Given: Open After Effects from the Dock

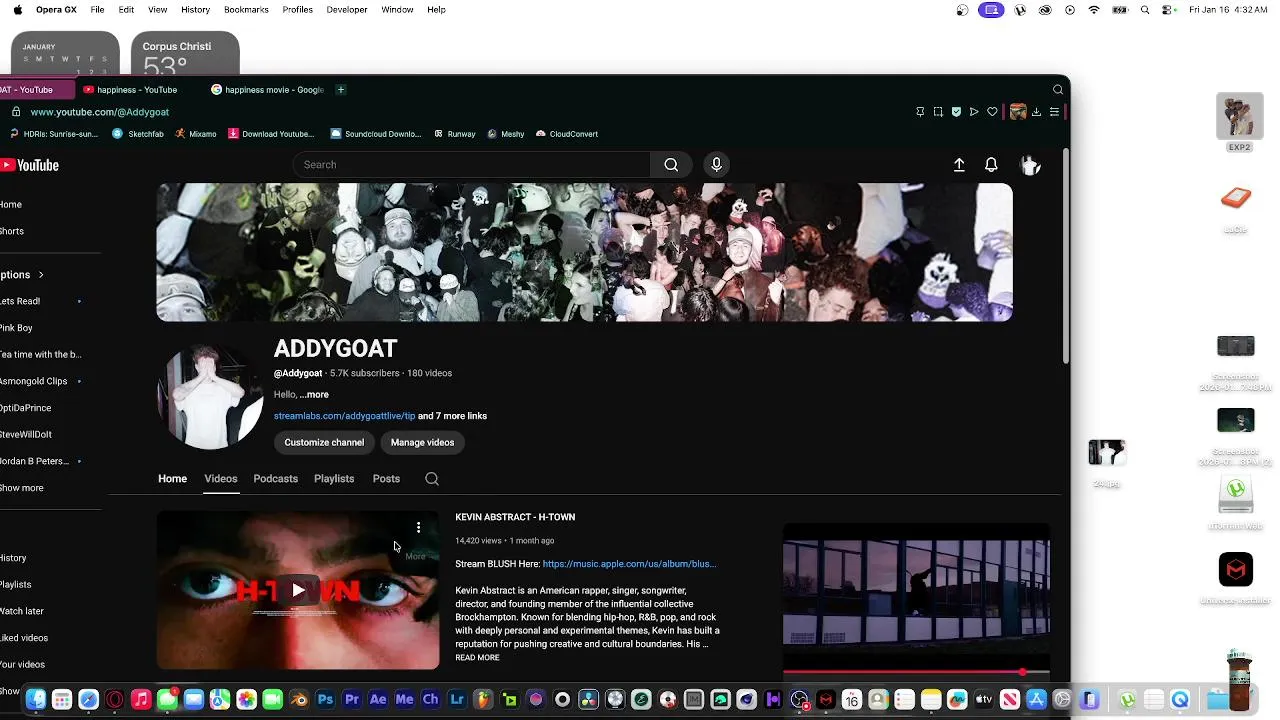Looking at the screenshot, I should coord(378,700).
